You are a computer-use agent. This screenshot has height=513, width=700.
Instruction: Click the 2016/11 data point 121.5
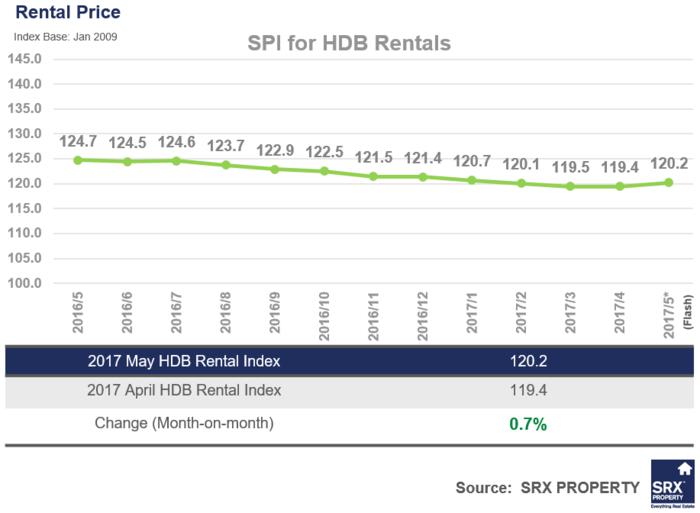click(374, 176)
